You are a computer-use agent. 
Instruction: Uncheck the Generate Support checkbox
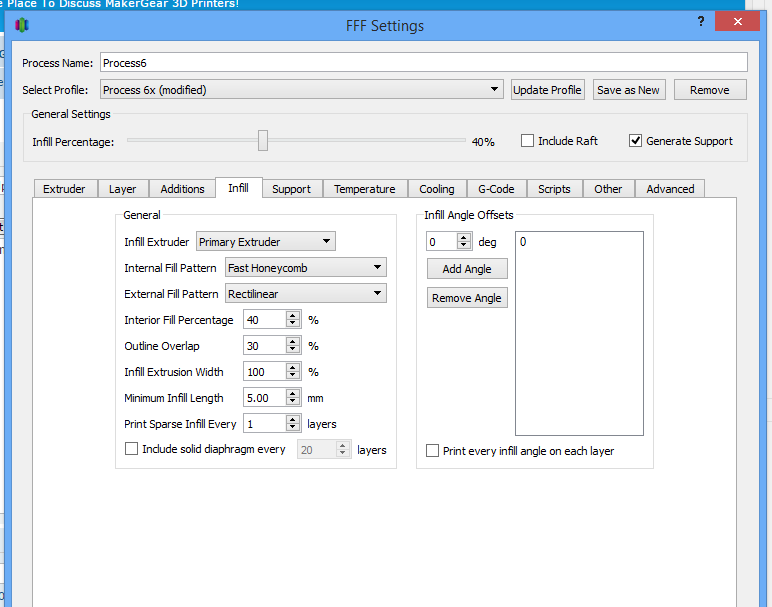tap(635, 141)
